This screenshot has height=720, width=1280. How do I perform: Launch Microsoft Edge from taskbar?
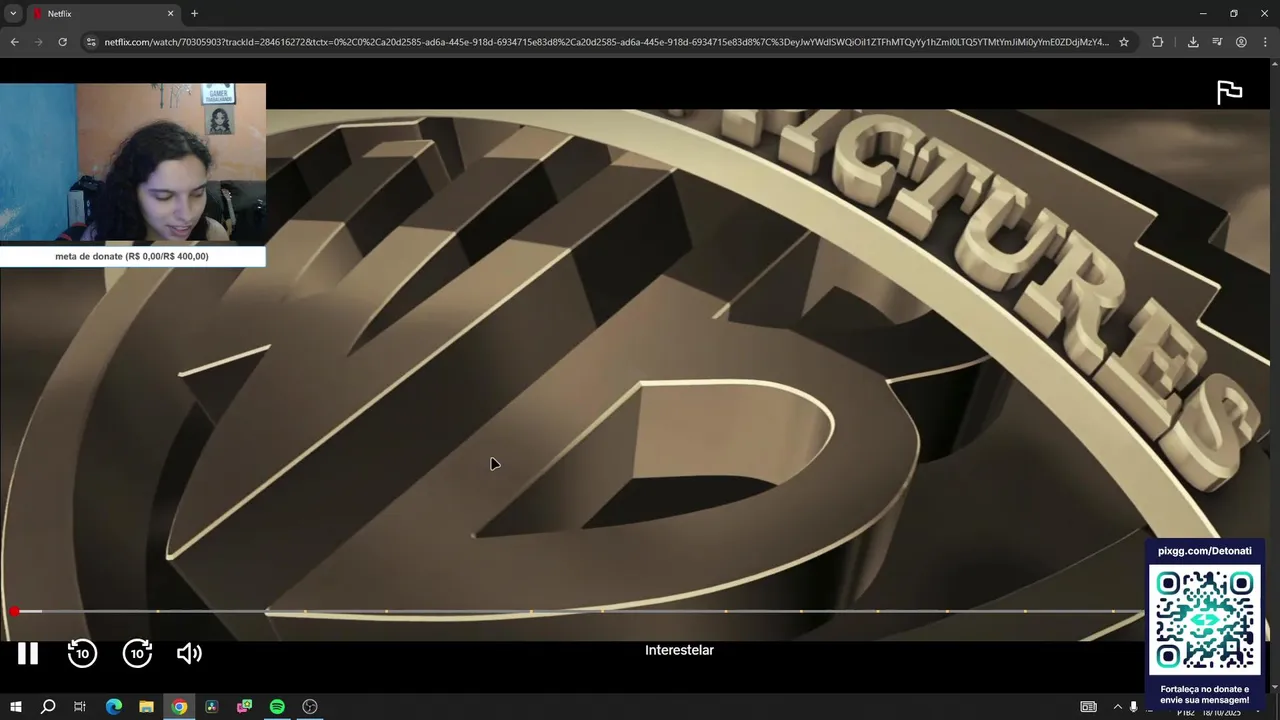(x=114, y=706)
